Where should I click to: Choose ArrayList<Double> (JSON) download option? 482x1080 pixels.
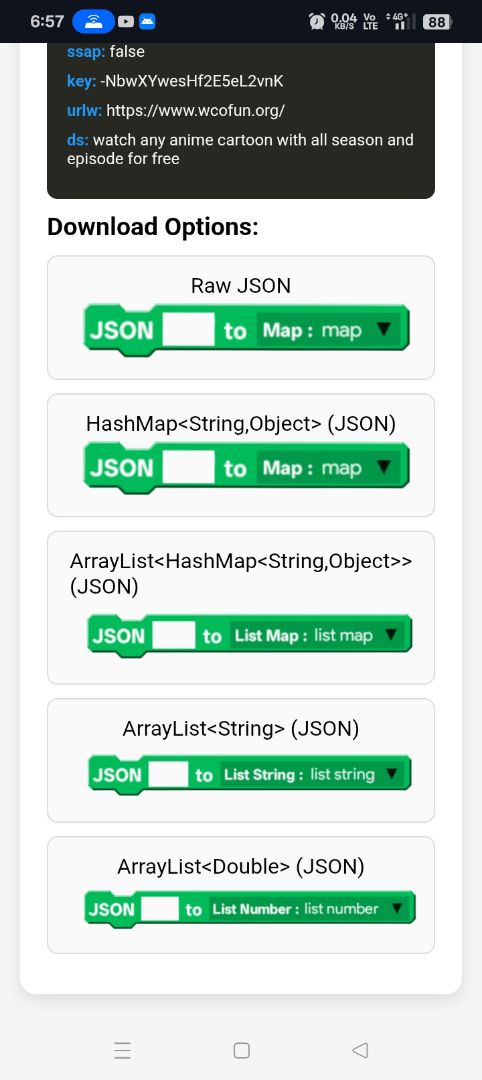point(241,895)
